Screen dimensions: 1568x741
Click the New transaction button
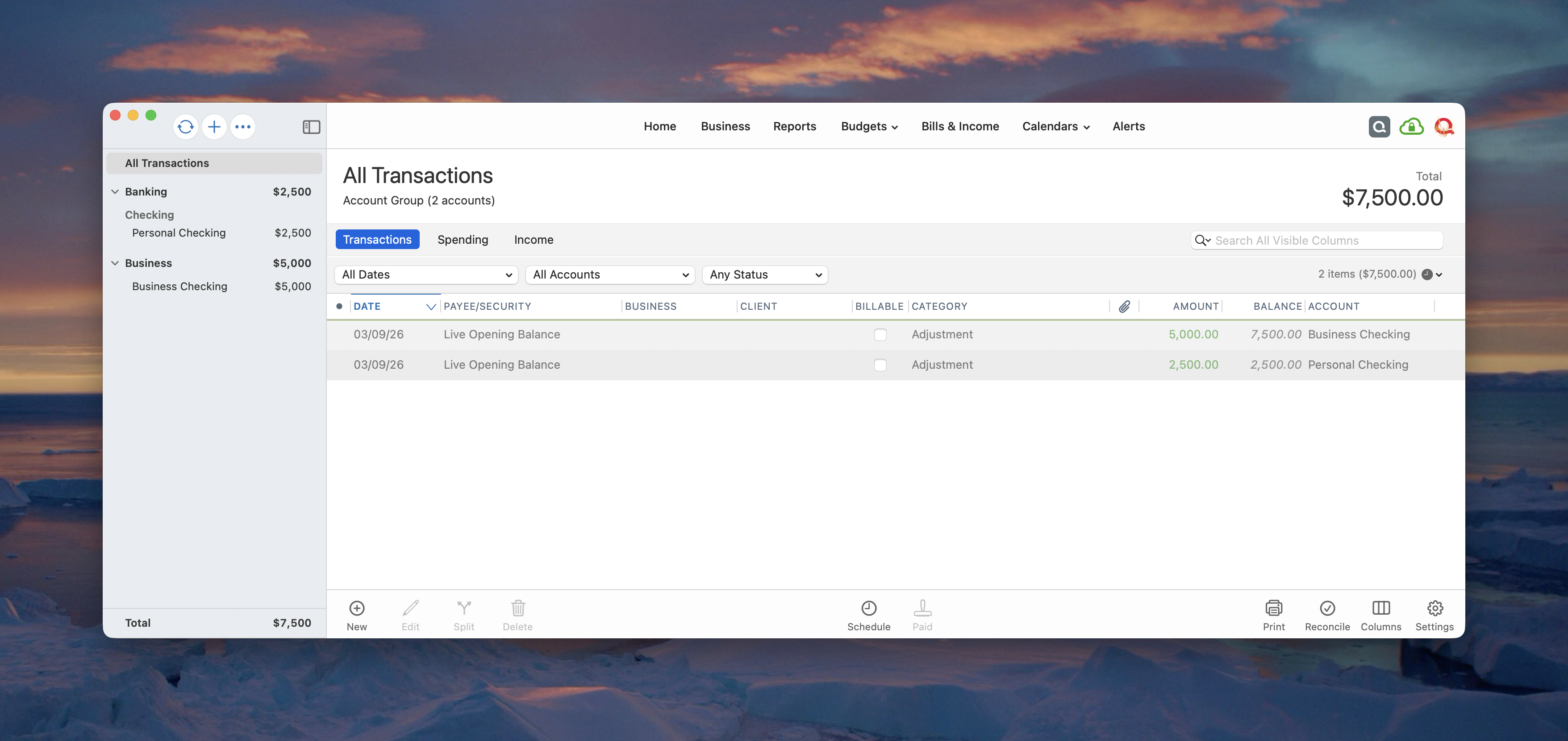pos(357,615)
